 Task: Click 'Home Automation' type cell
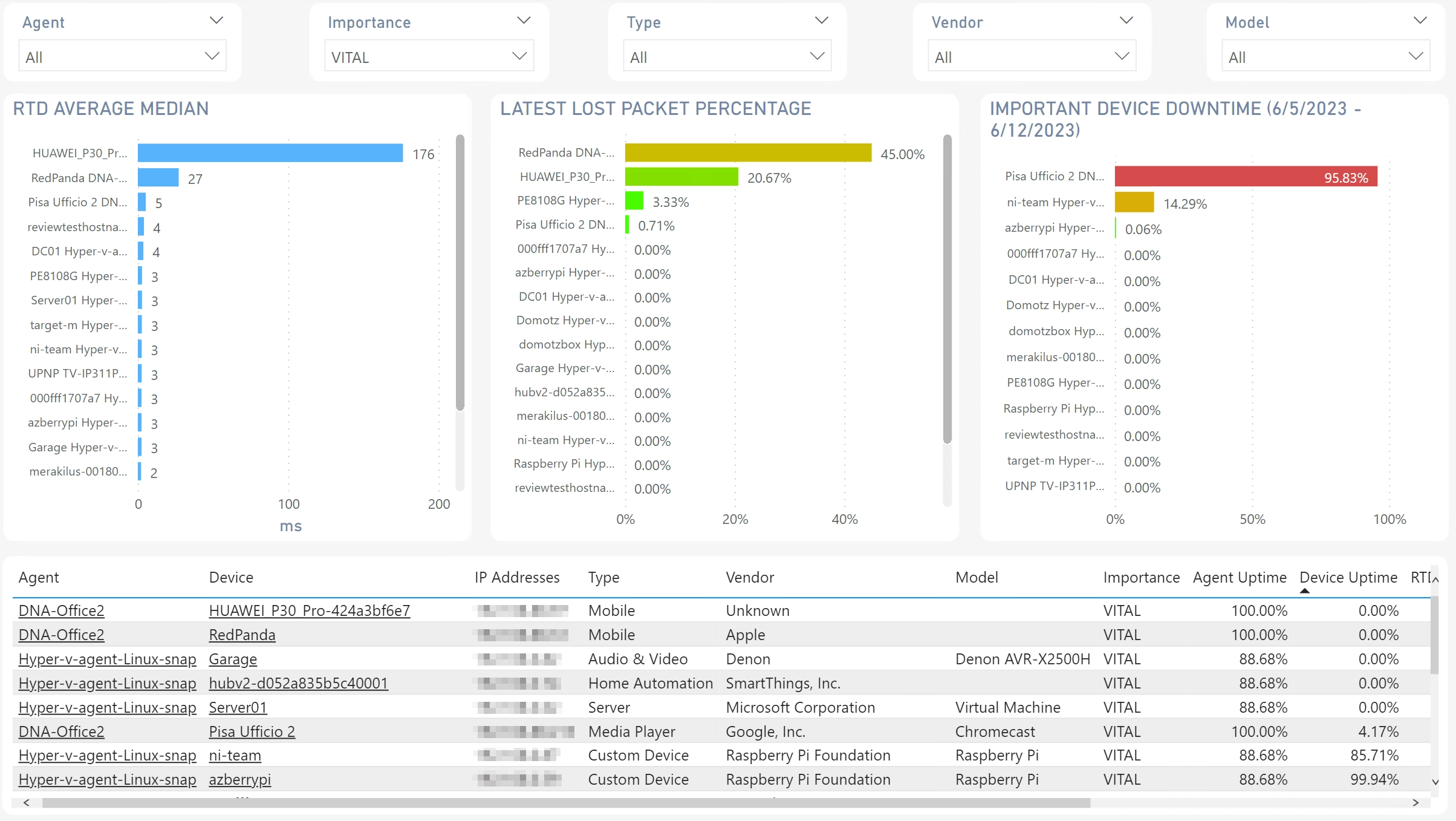click(651, 683)
